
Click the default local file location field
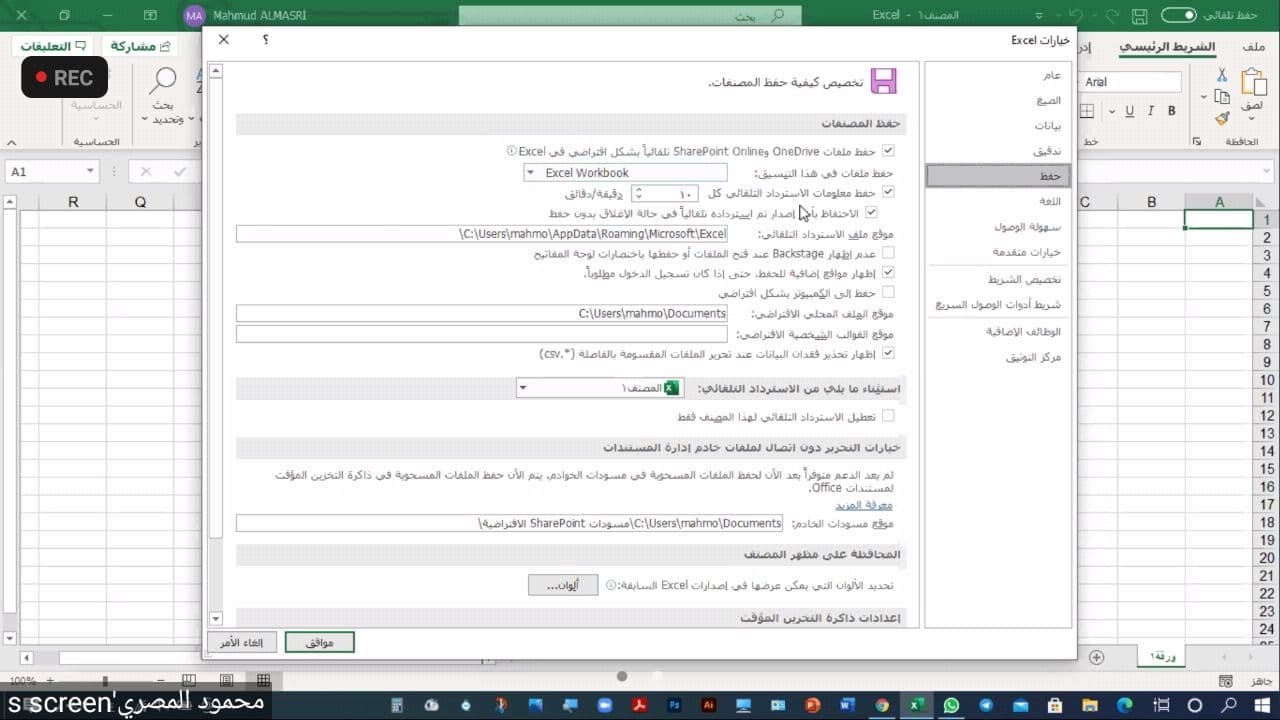coord(482,313)
